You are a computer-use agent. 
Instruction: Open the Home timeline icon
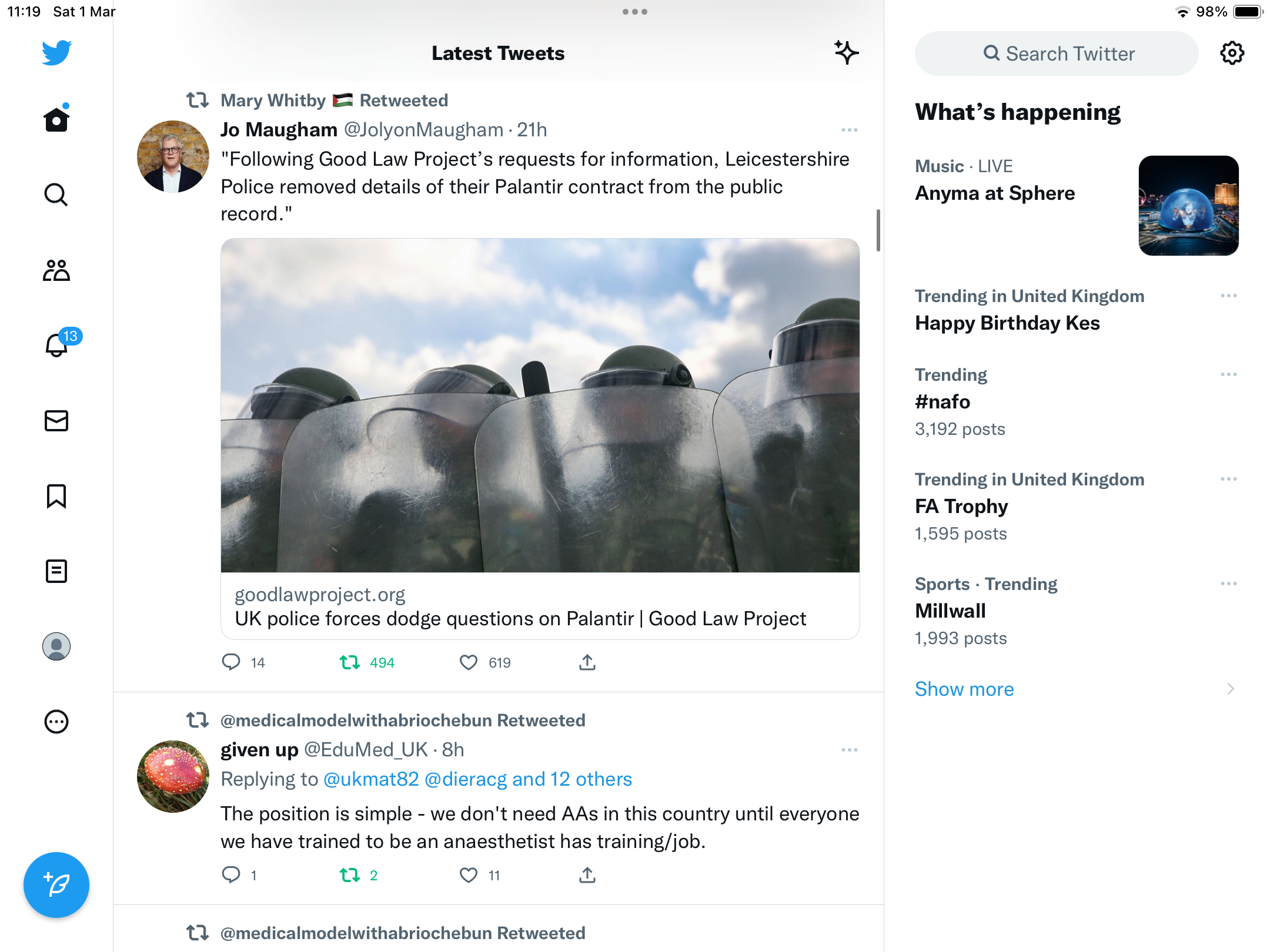click(56, 119)
